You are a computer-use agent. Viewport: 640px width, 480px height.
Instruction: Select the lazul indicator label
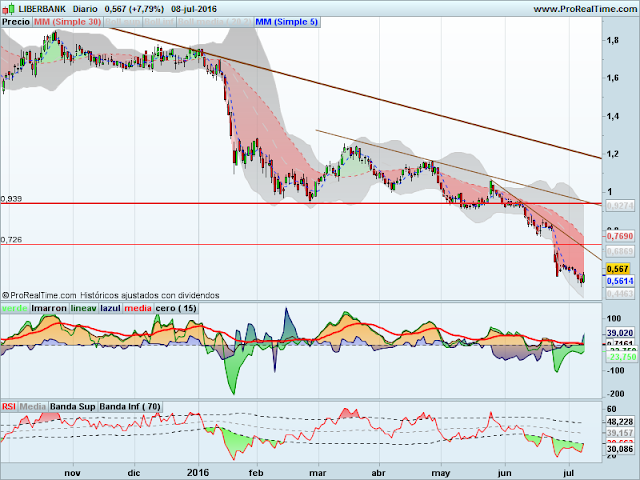[x=111, y=308]
